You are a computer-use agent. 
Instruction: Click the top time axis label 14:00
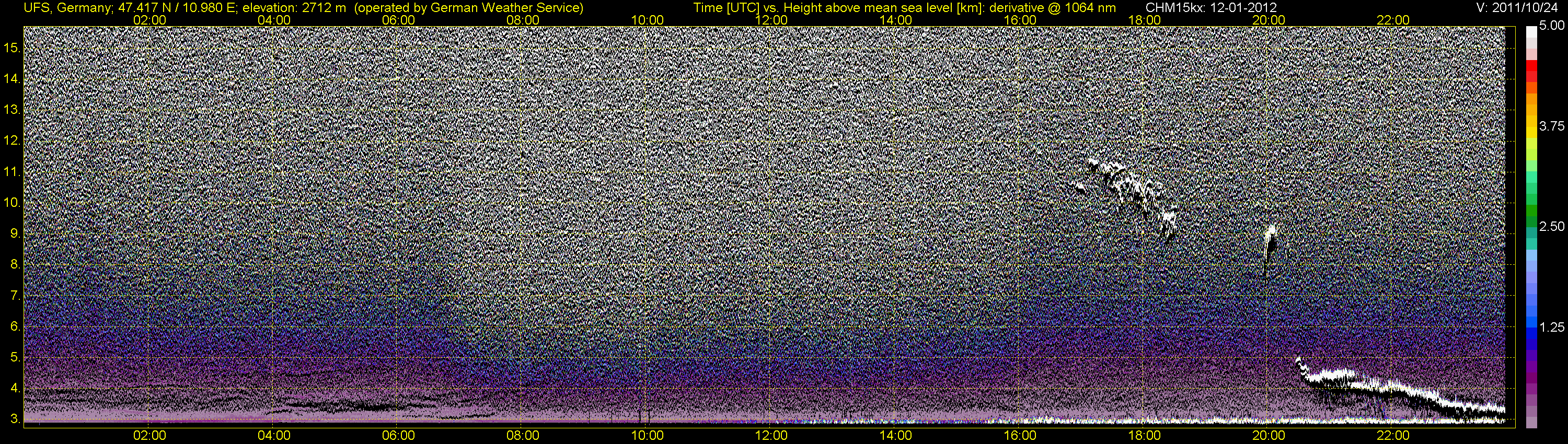(x=896, y=20)
